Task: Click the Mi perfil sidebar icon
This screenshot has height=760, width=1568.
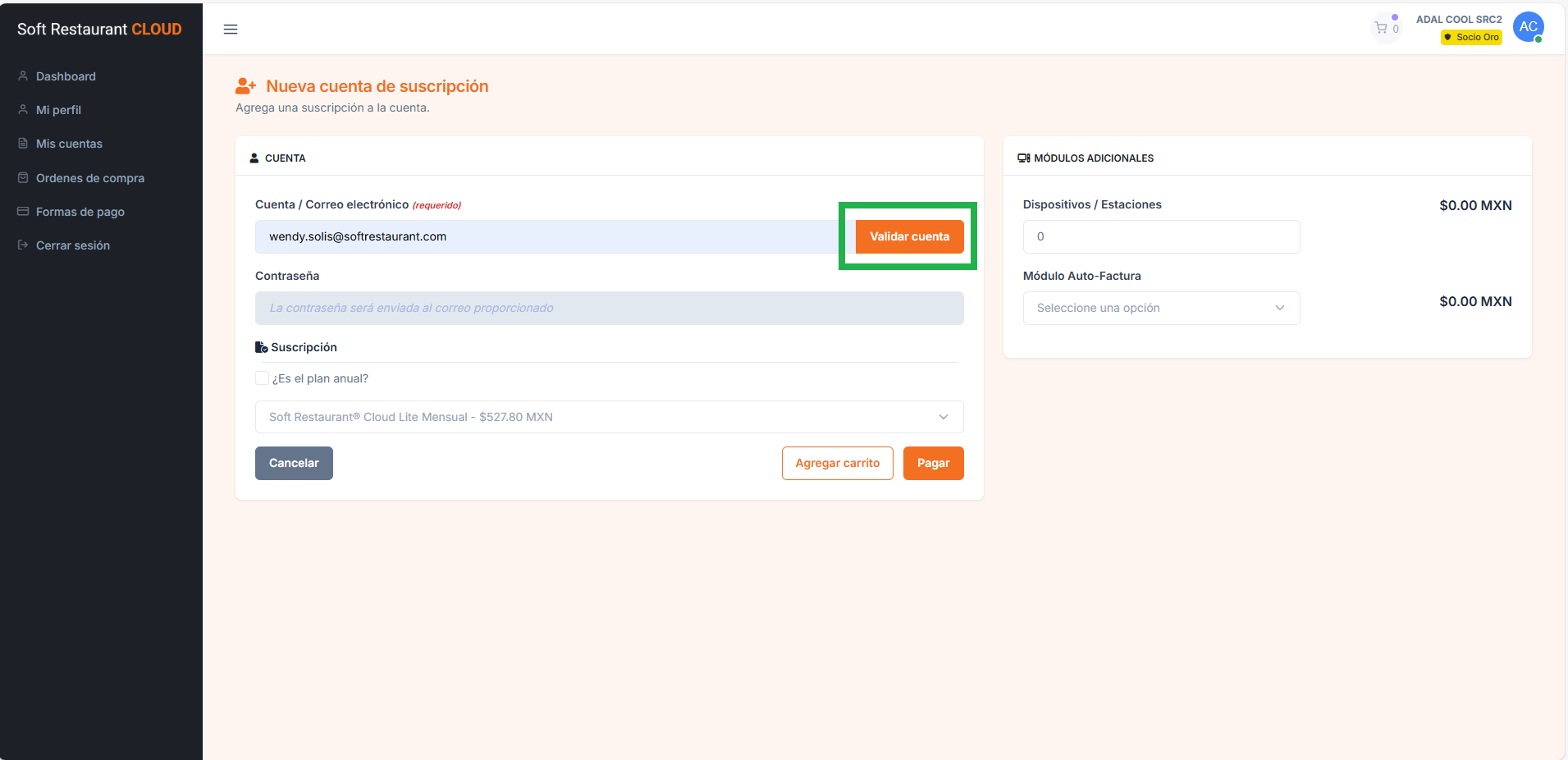Action: click(x=23, y=109)
